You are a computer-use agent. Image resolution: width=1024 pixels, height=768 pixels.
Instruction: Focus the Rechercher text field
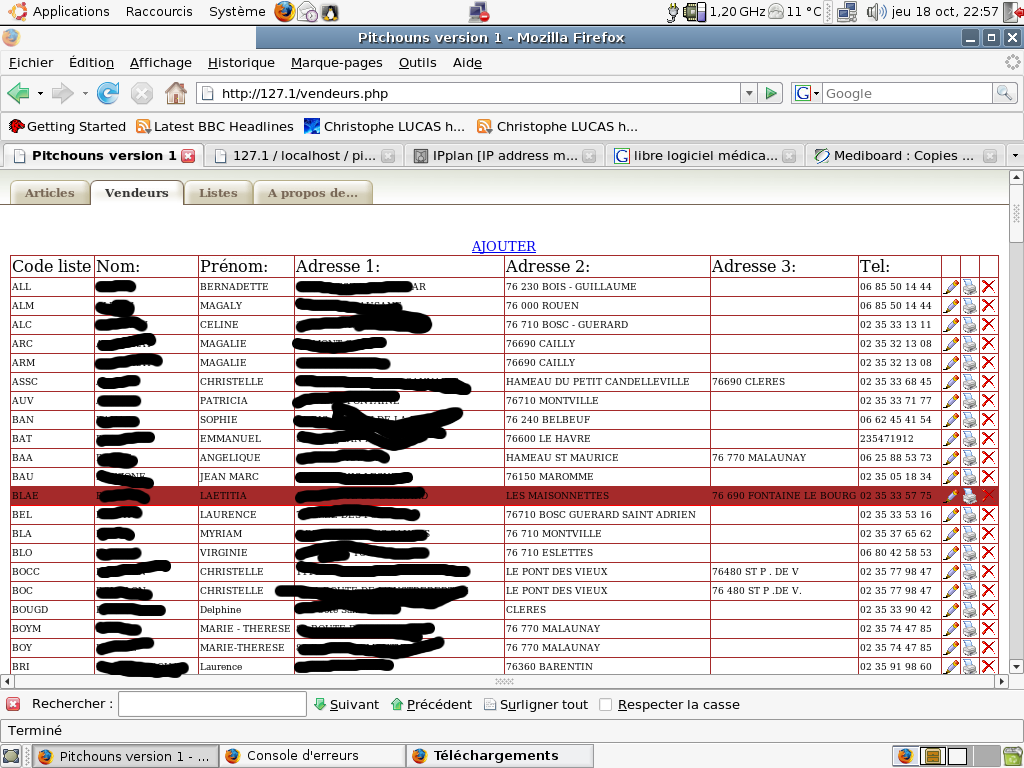(x=212, y=704)
